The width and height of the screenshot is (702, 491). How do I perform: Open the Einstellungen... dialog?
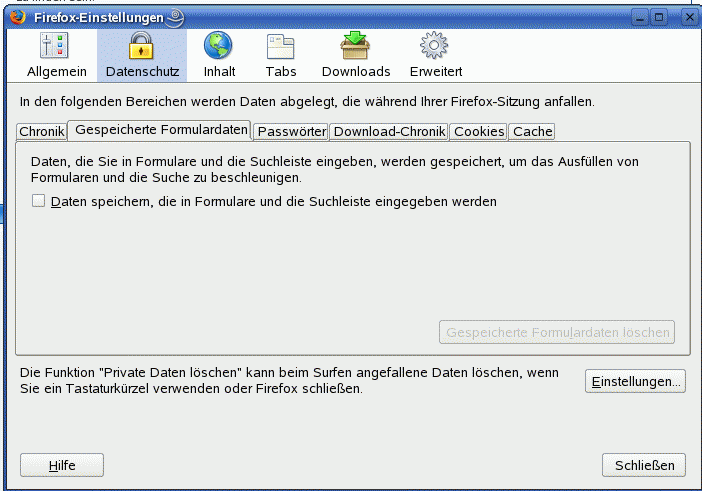635,381
